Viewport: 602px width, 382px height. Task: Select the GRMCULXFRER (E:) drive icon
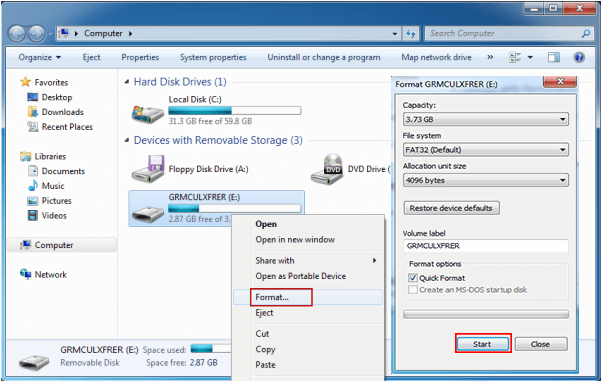click(x=147, y=214)
